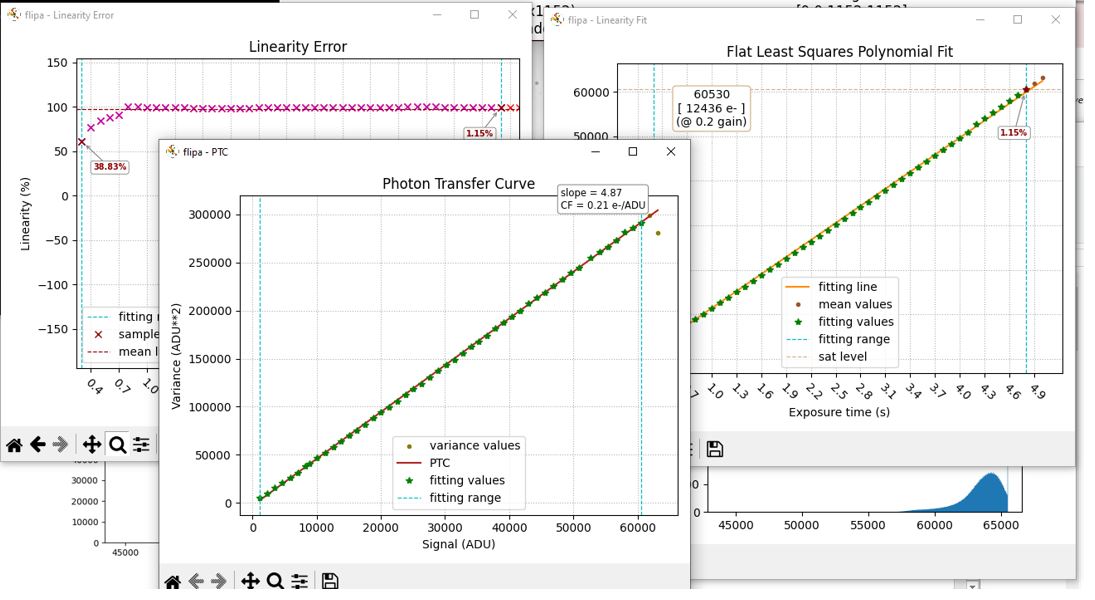Click the back arrow in the PTC toolbar
The width and height of the screenshot is (1095, 600).
tap(196, 582)
